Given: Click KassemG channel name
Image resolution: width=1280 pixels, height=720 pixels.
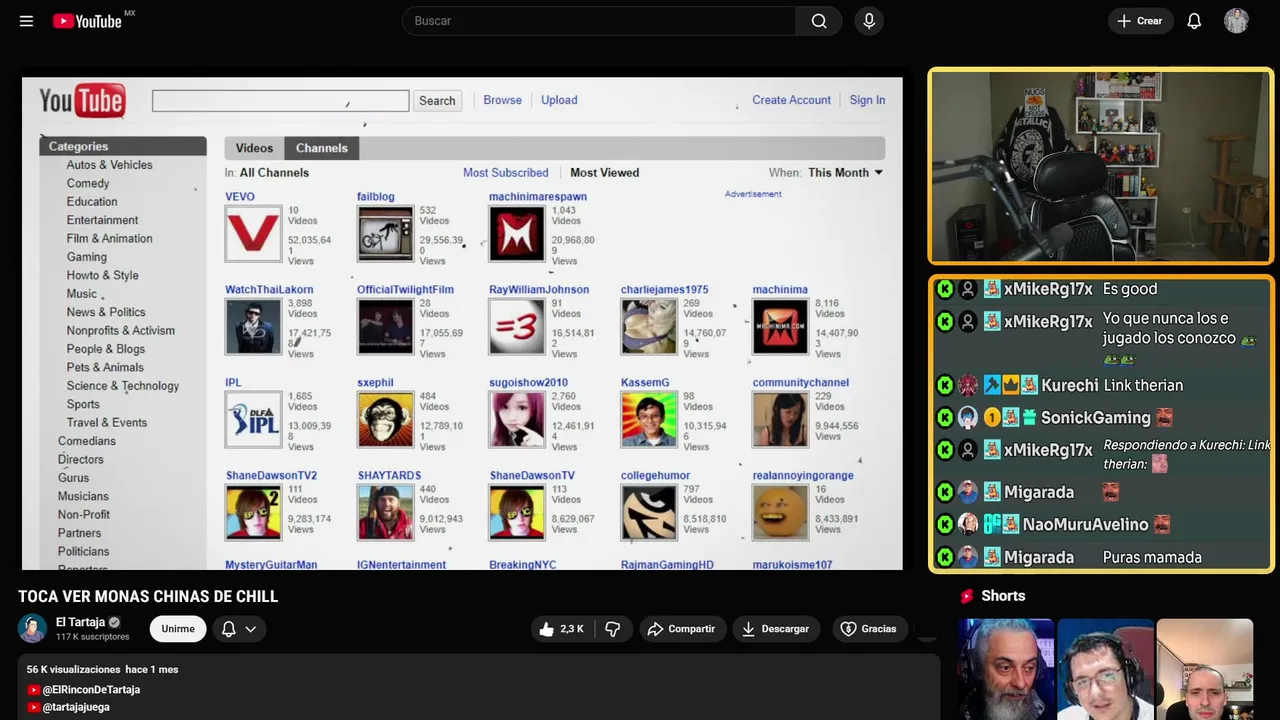Looking at the screenshot, I should click(x=645, y=383).
